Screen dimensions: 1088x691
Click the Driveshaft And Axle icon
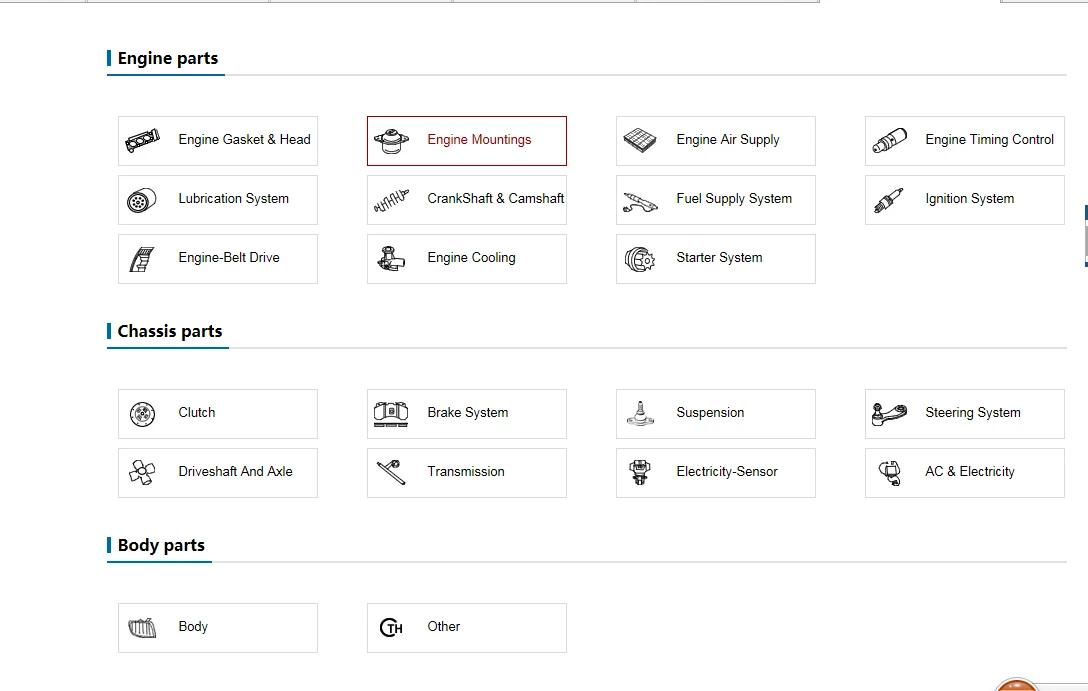143,472
